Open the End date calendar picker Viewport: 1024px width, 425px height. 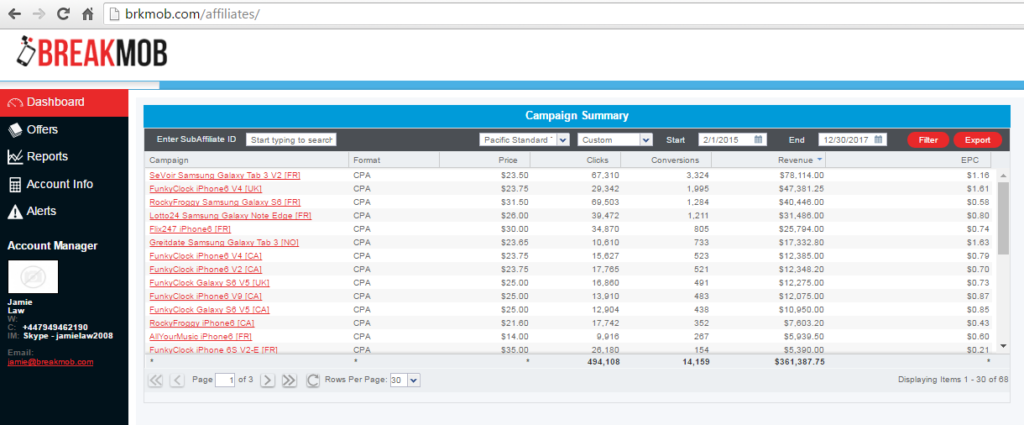pos(878,139)
